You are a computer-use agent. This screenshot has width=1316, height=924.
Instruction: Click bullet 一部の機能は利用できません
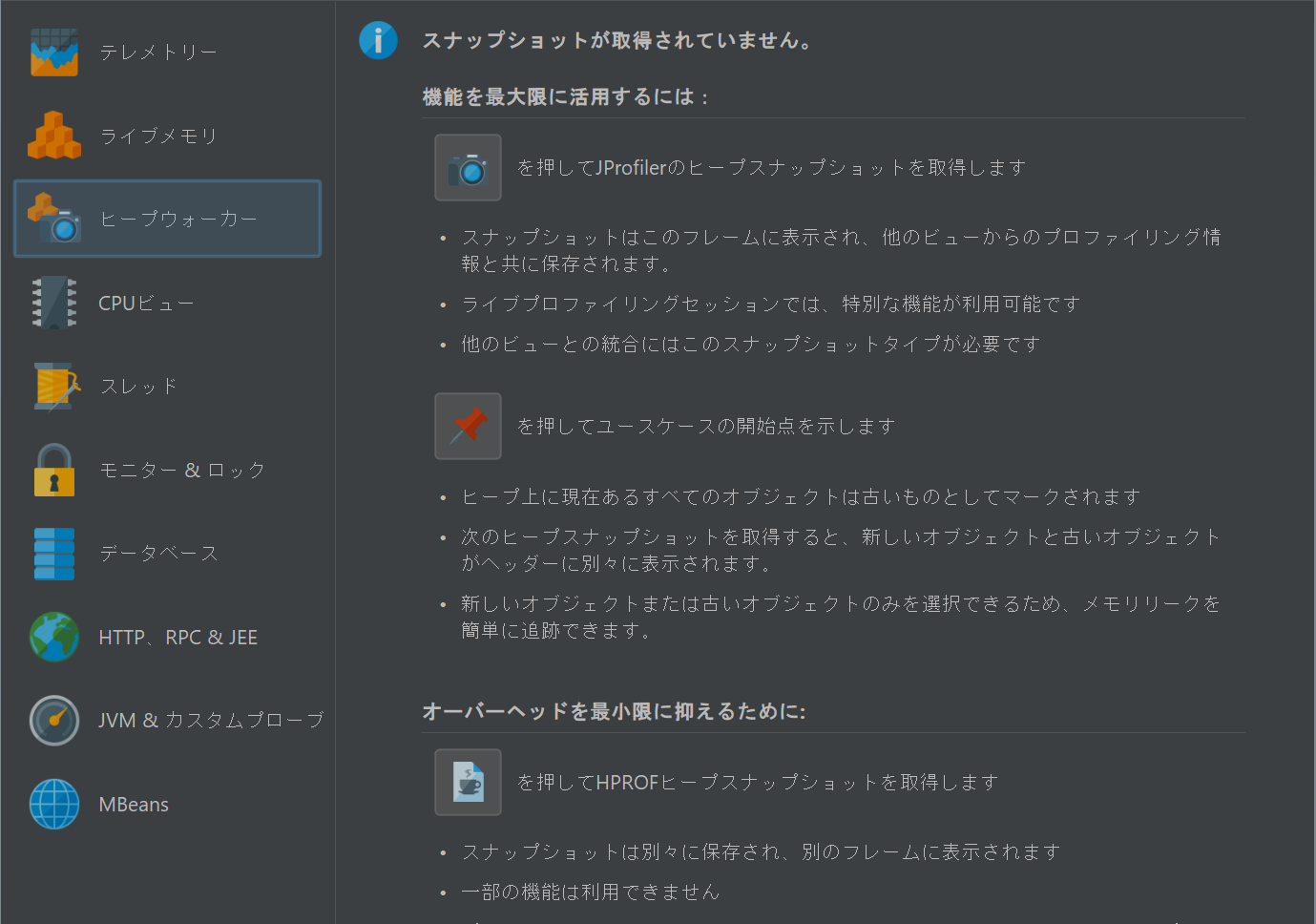click(x=590, y=892)
